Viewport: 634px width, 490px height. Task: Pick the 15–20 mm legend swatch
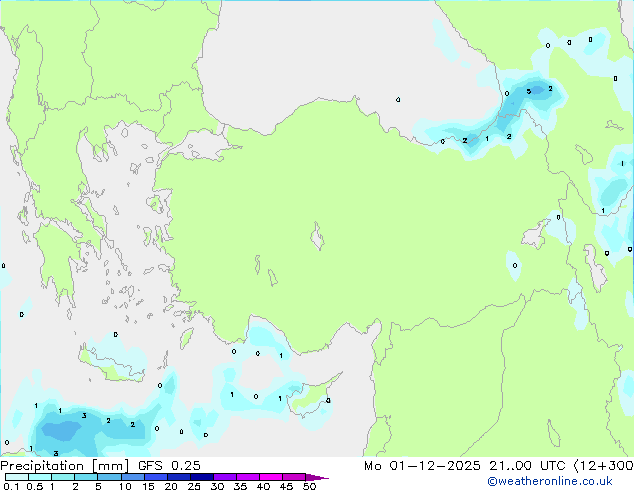(x=156, y=477)
